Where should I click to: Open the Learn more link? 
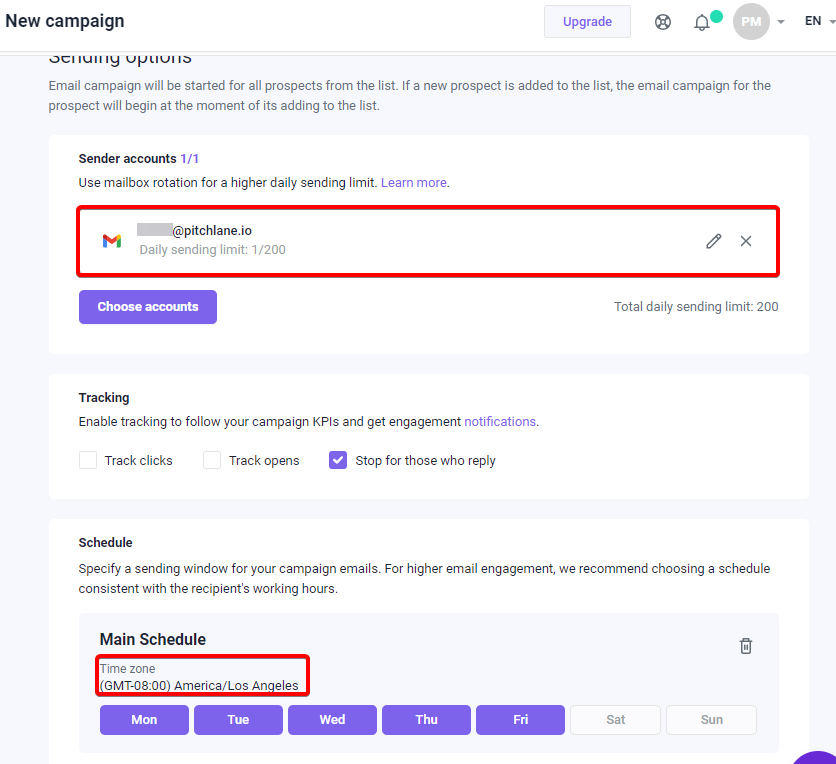[414, 182]
